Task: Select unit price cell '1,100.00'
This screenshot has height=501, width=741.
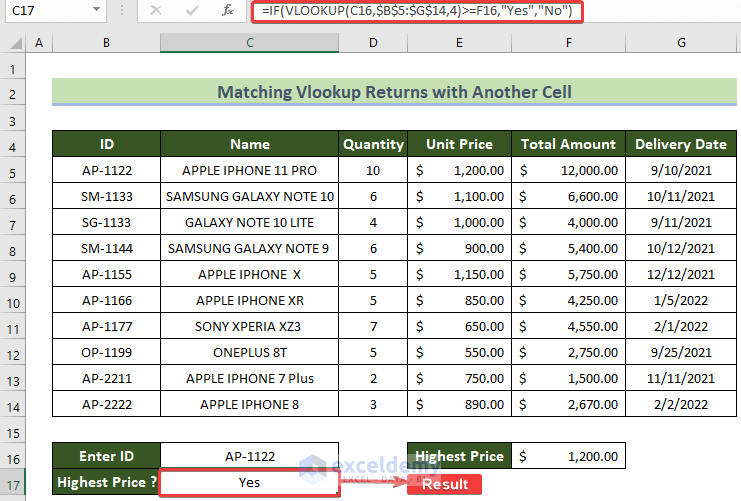Action: click(459, 196)
